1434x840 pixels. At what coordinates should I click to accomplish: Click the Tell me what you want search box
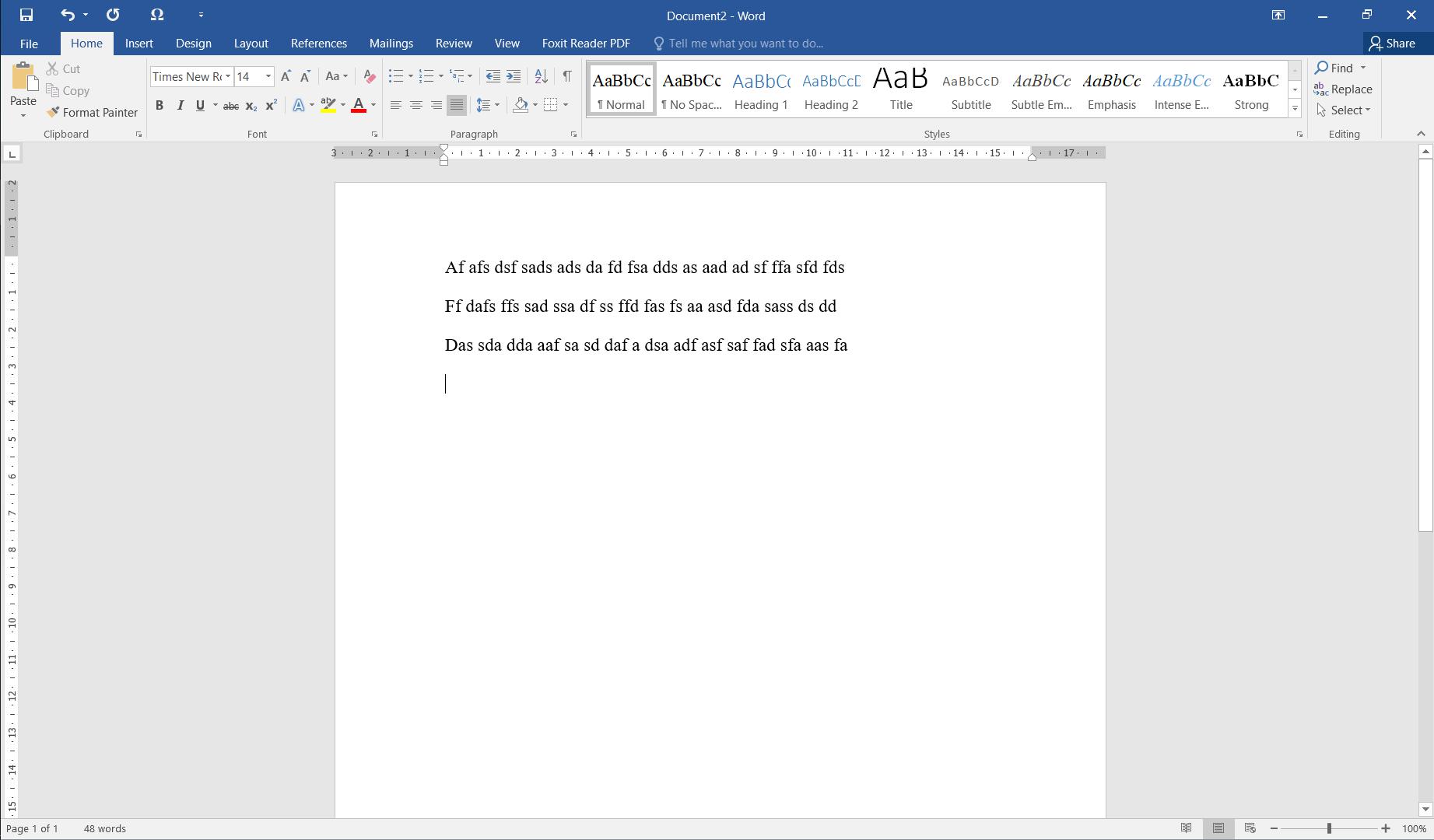click(x=745, y=44)
